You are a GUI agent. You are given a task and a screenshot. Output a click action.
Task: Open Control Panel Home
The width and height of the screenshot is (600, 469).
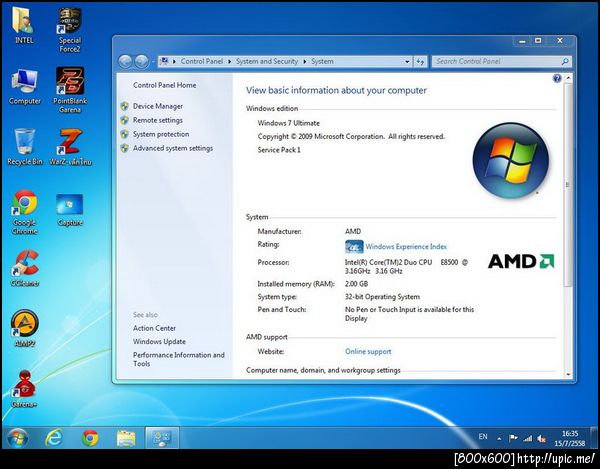tap(165, 85)
